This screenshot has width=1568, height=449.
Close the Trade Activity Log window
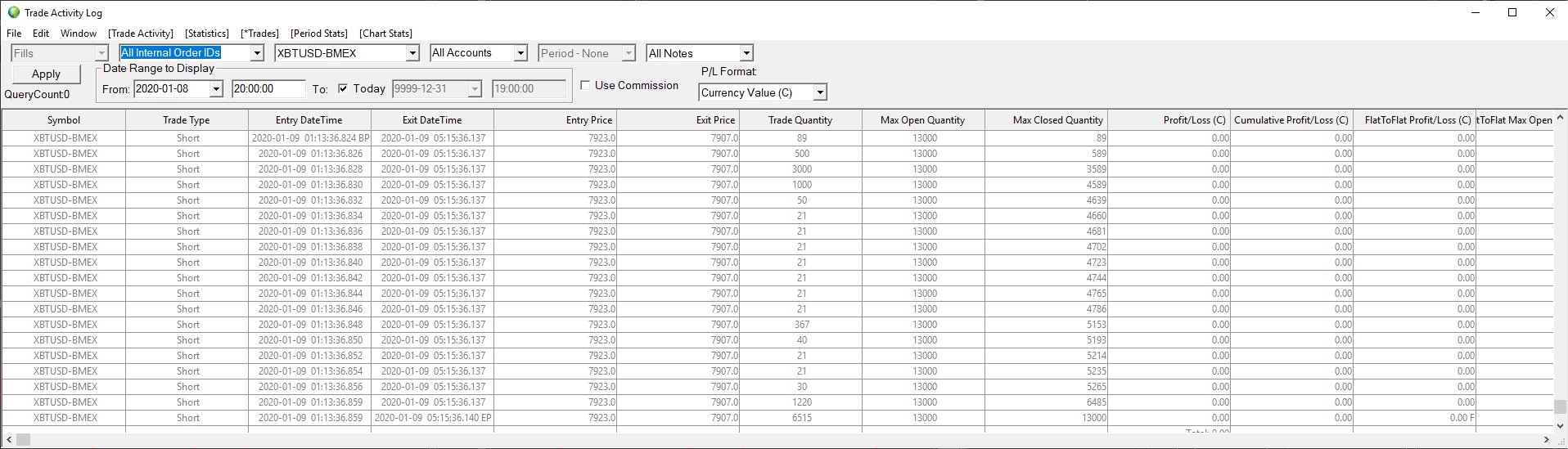(1549, 12)
